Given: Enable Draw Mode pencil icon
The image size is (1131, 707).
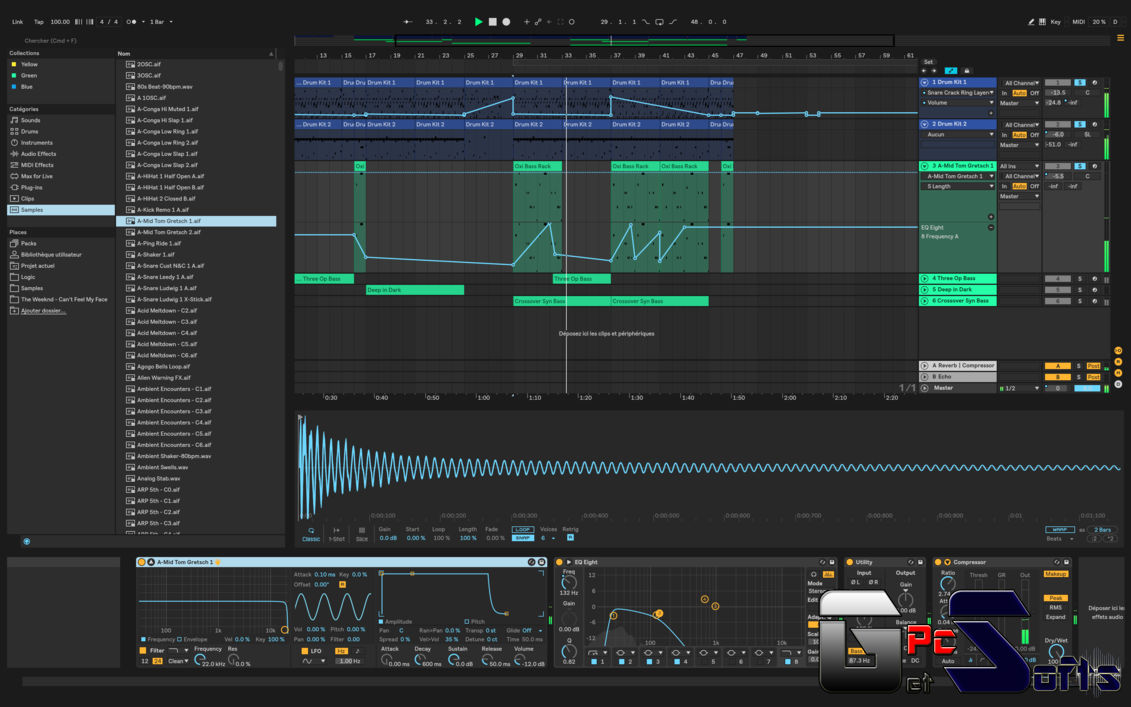Looking at the screenshot, I should pos(1031,22).
